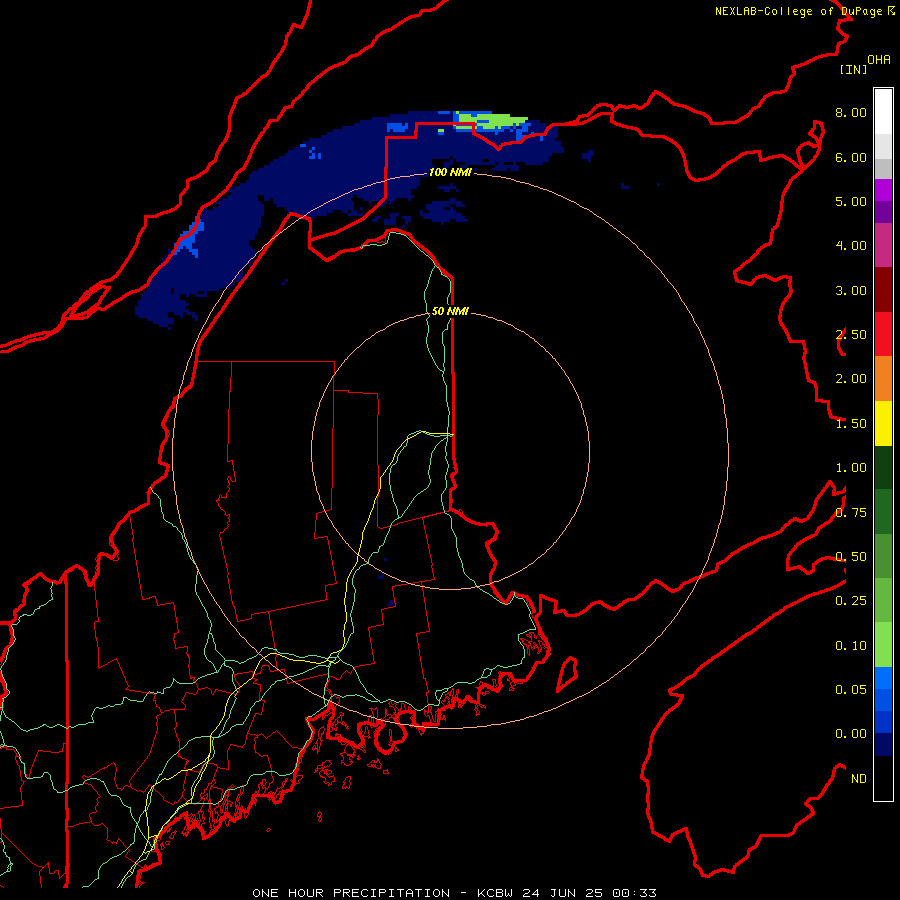This screenshot has width=900, height=900.
Task: Click the light green legend swatch at 0.10
Action: [883, 645]
